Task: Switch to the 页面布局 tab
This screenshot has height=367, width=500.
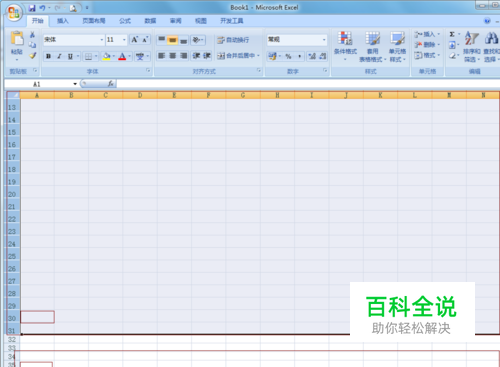Action: coord(94,21)
